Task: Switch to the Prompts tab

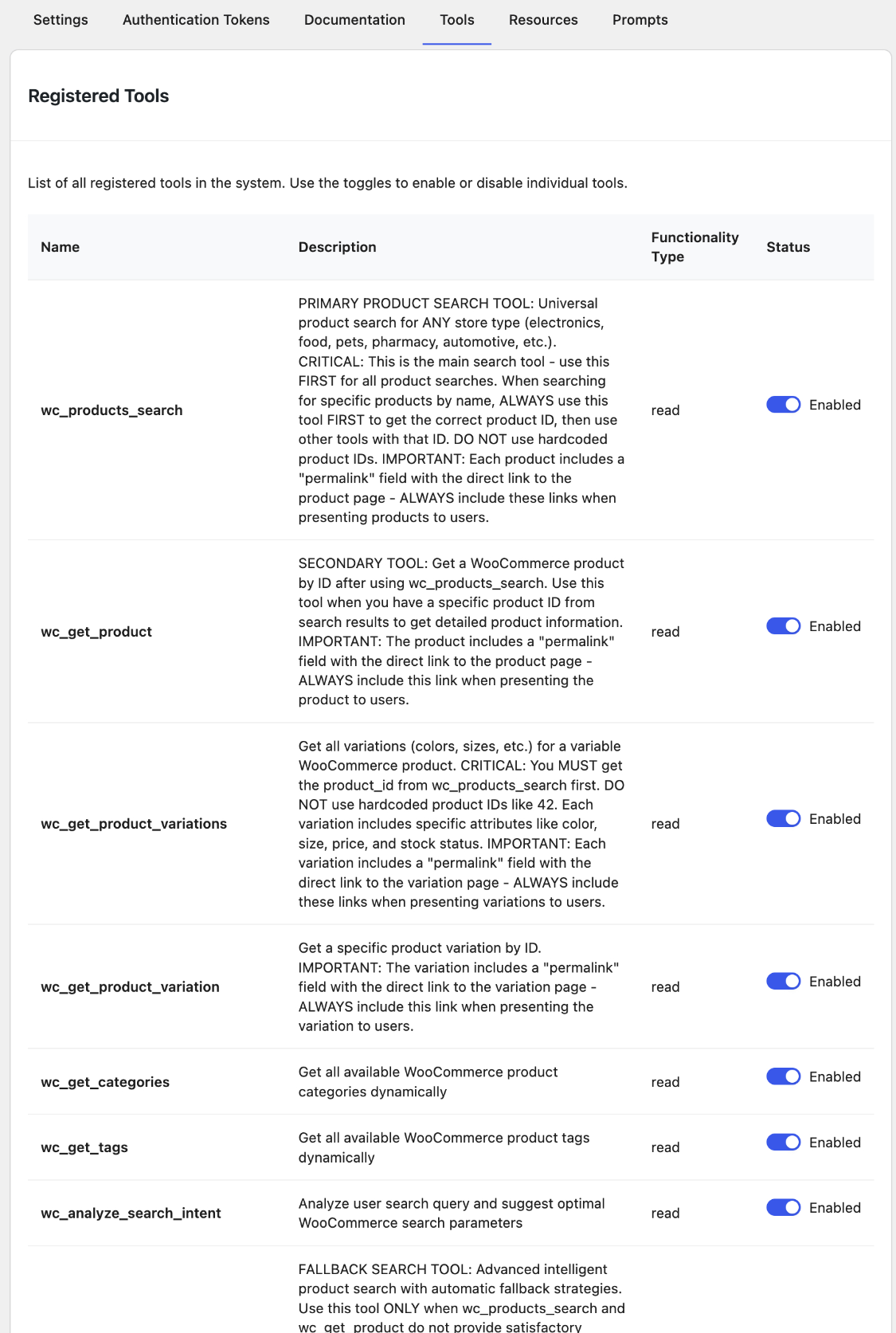Action: pyautogui.click(x=640, y=19)
